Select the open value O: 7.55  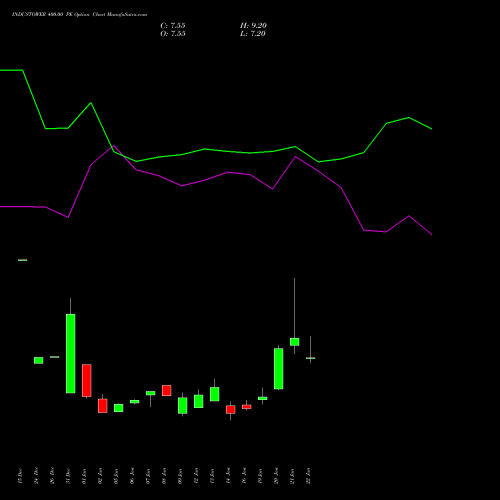point(173,34)
